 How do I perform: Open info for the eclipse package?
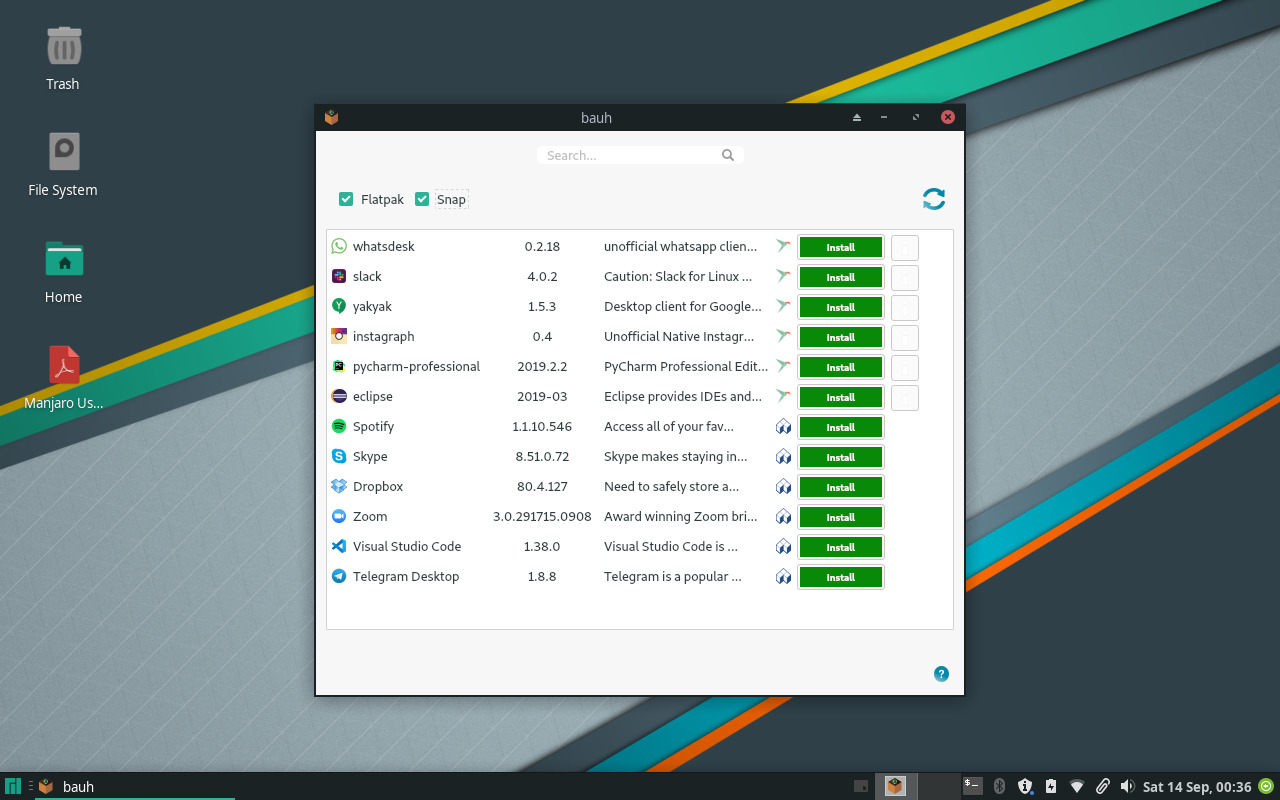pos(904,397)
